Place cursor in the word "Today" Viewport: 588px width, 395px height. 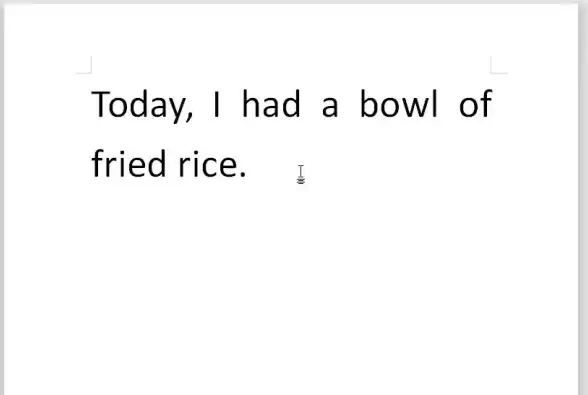(x=139, y=104)
